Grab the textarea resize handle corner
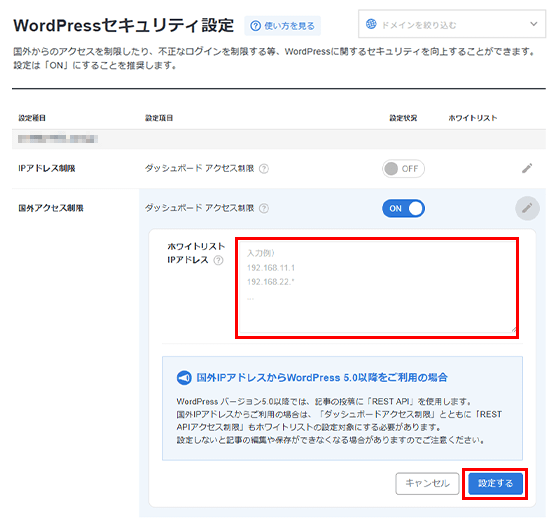 coord(514,330)
